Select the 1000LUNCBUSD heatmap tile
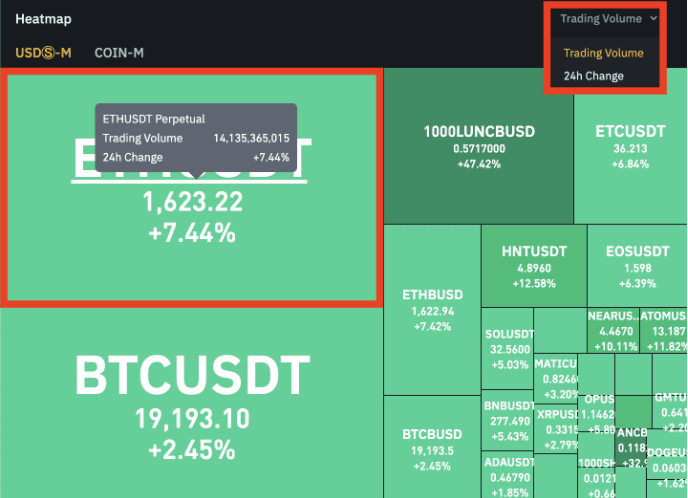Image resolution: width=688 pixels, height=498 pixels. click(x=479, y=145)
